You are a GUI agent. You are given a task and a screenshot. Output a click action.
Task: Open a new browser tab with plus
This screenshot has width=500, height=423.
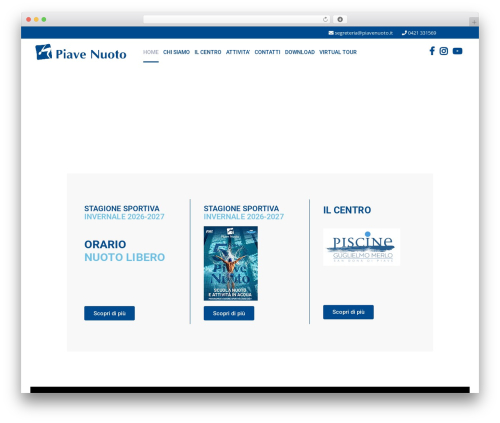(474, 22)
